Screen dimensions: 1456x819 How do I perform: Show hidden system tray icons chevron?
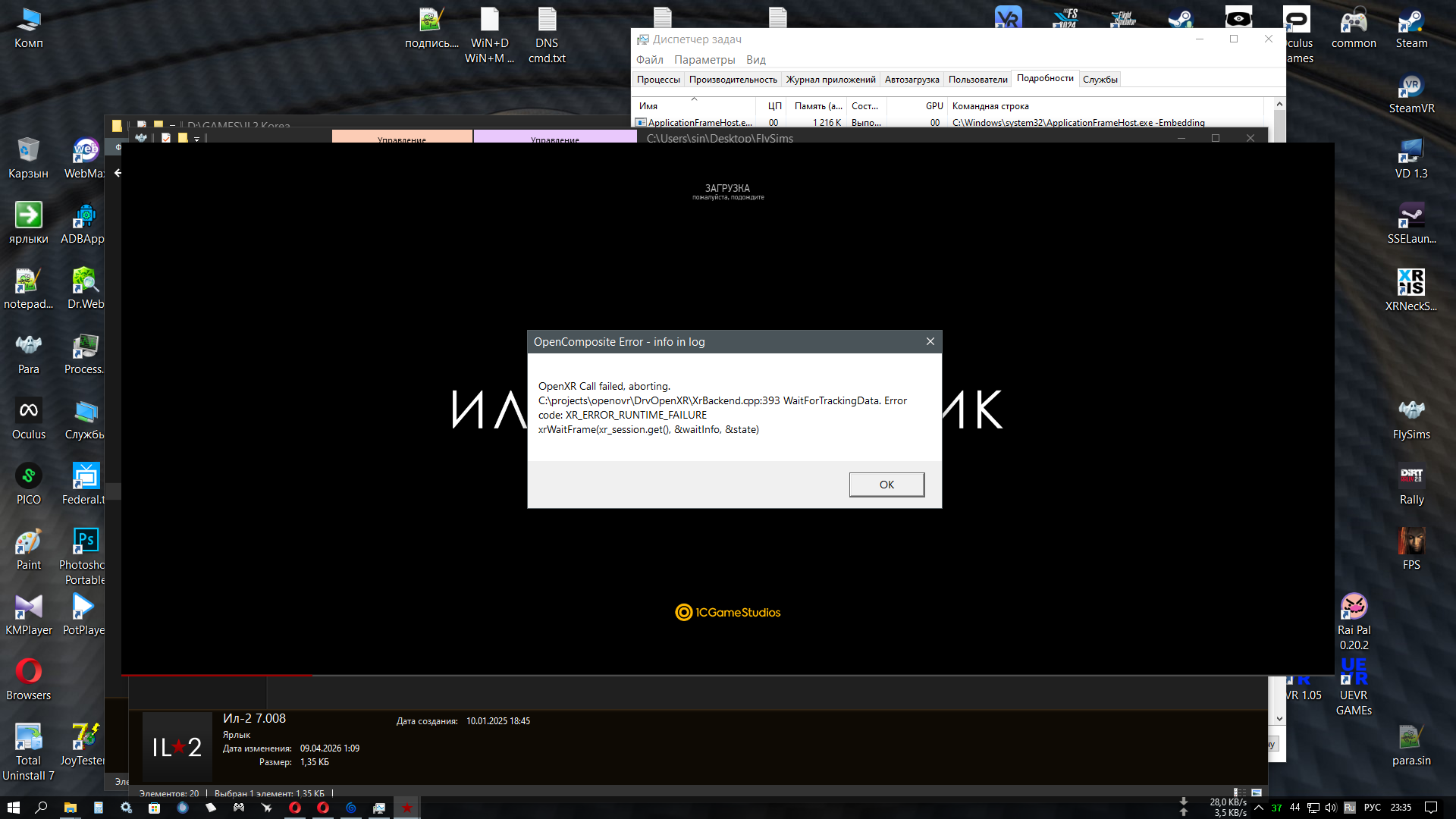1259,808
